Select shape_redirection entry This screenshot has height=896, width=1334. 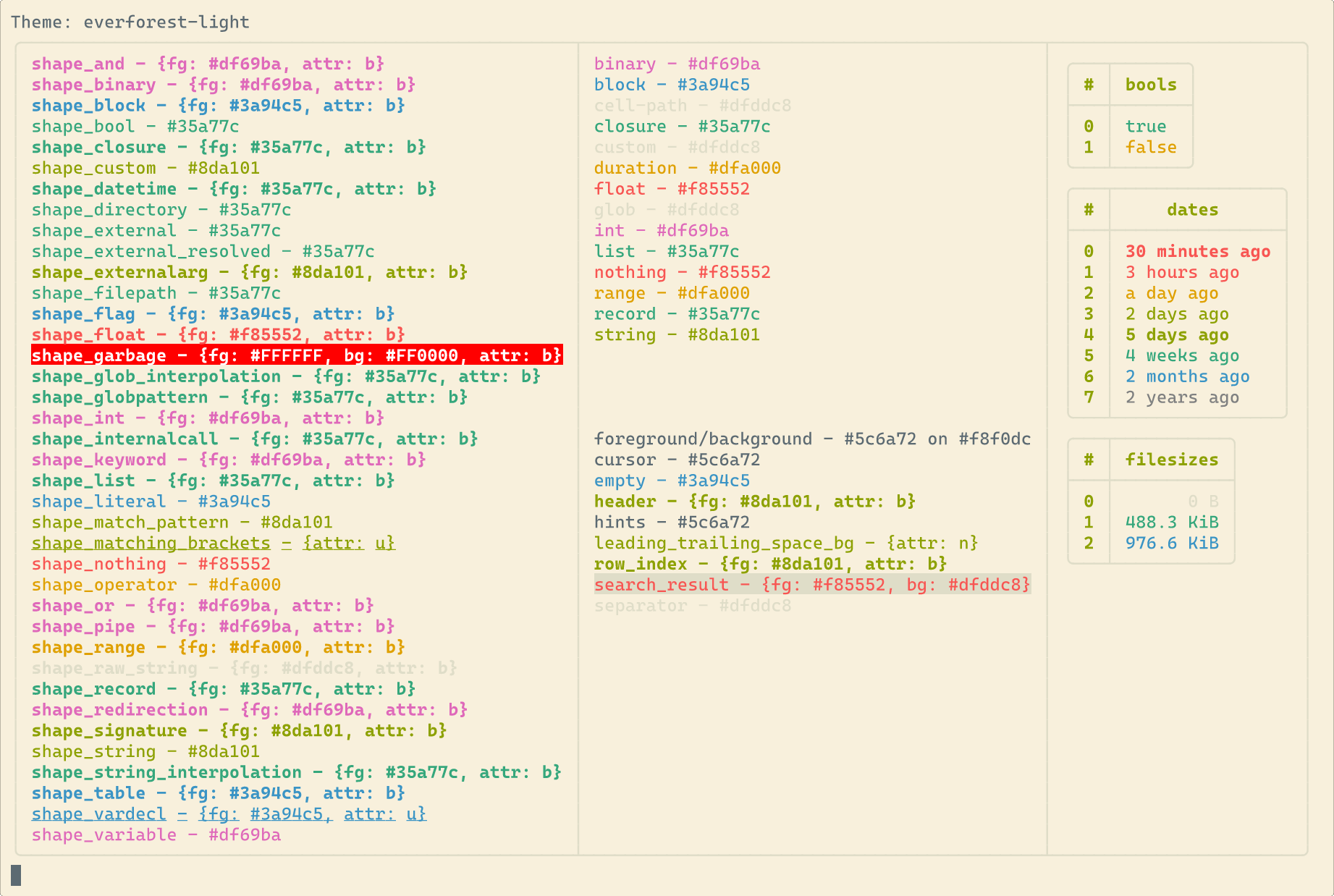tap(250, 711)
